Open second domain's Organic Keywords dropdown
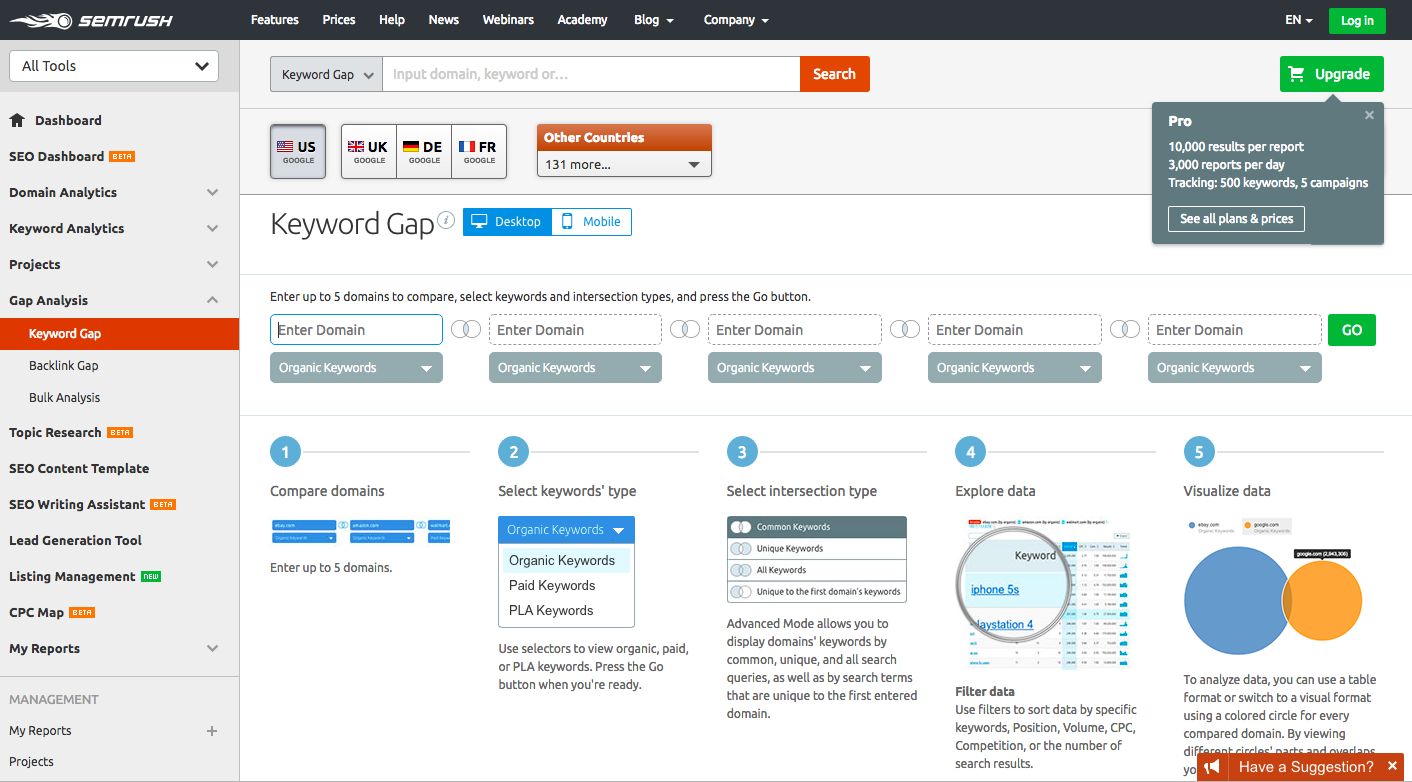The image size is (1412, 782). coord(575,368)
